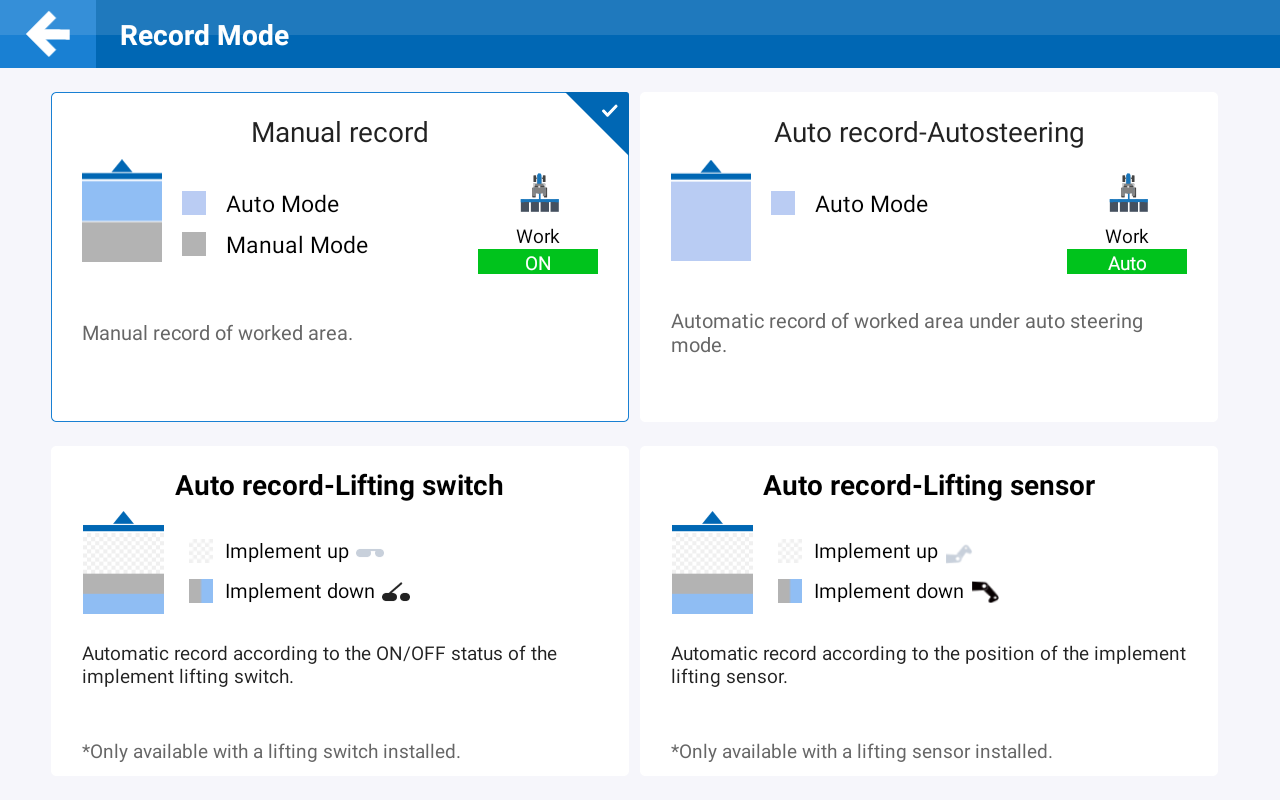Image resolution: width=1280 pixels, height=800 pixels.
Task: Choose Auto record-Lifting sensor mode title
Action: 929,486
